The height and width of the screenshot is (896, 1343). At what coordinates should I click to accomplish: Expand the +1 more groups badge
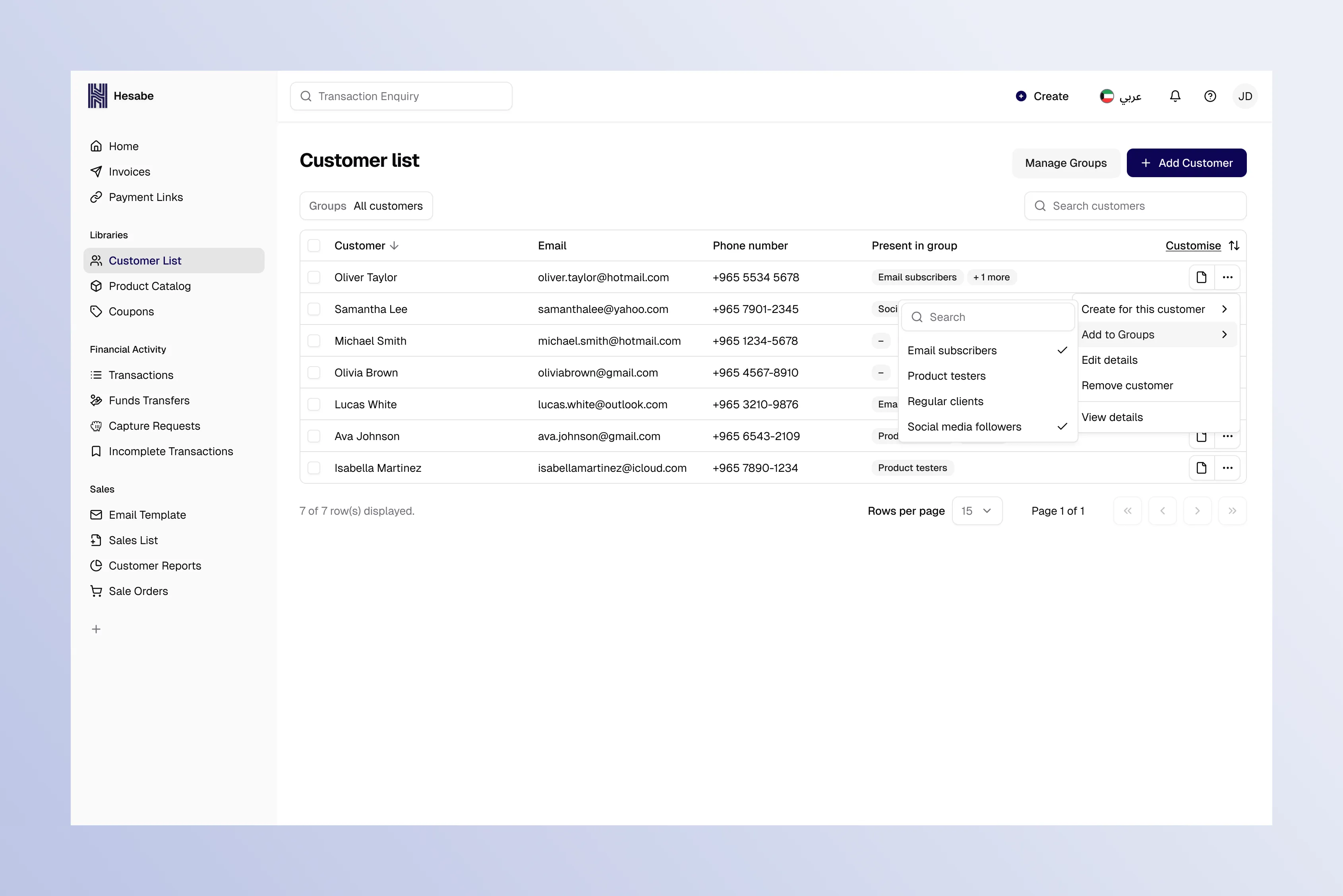pos(991,277)
